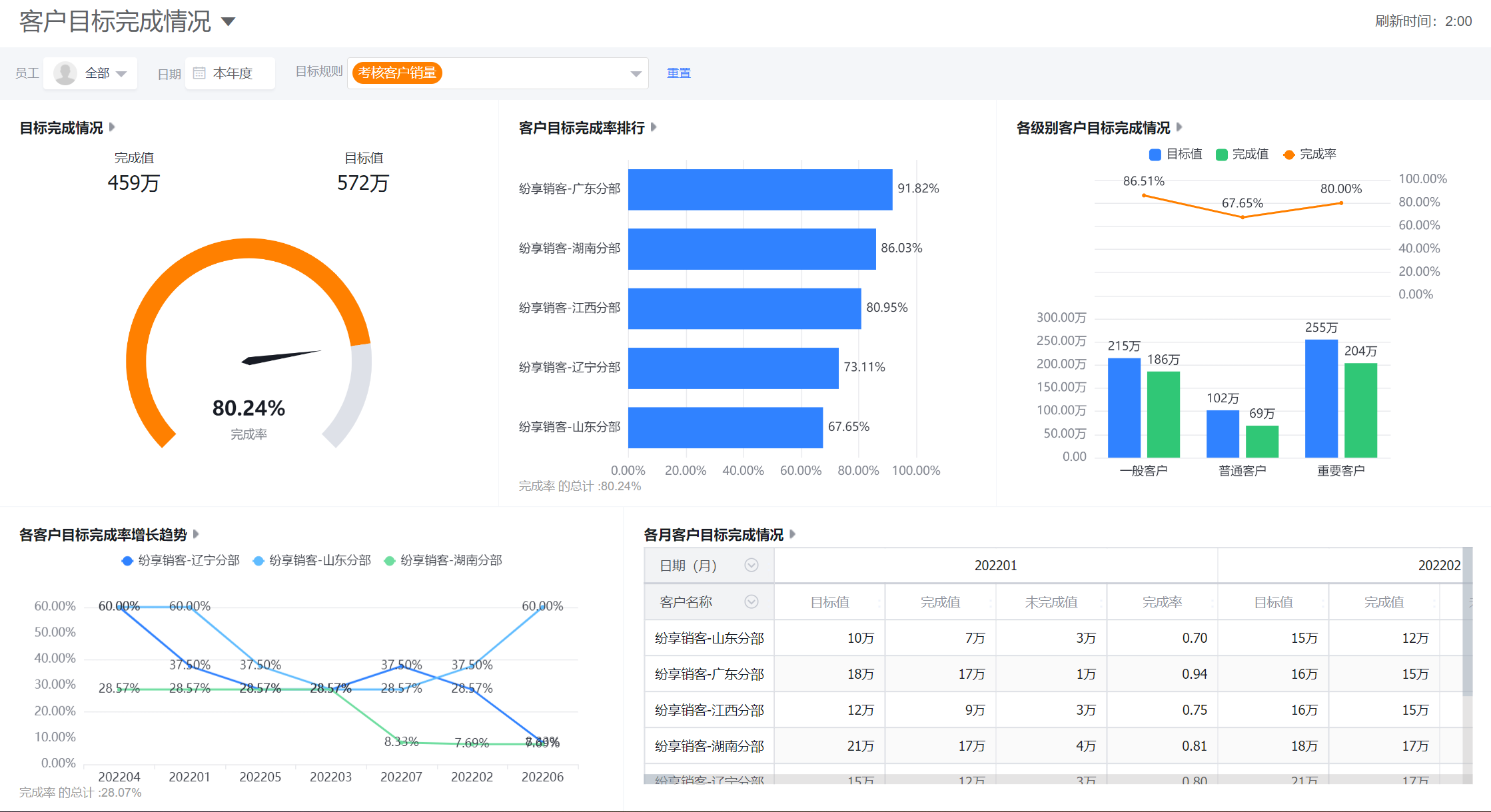Expand the 目标规则 dropdown arrow

pyautogui.click(x=636, y=74)
